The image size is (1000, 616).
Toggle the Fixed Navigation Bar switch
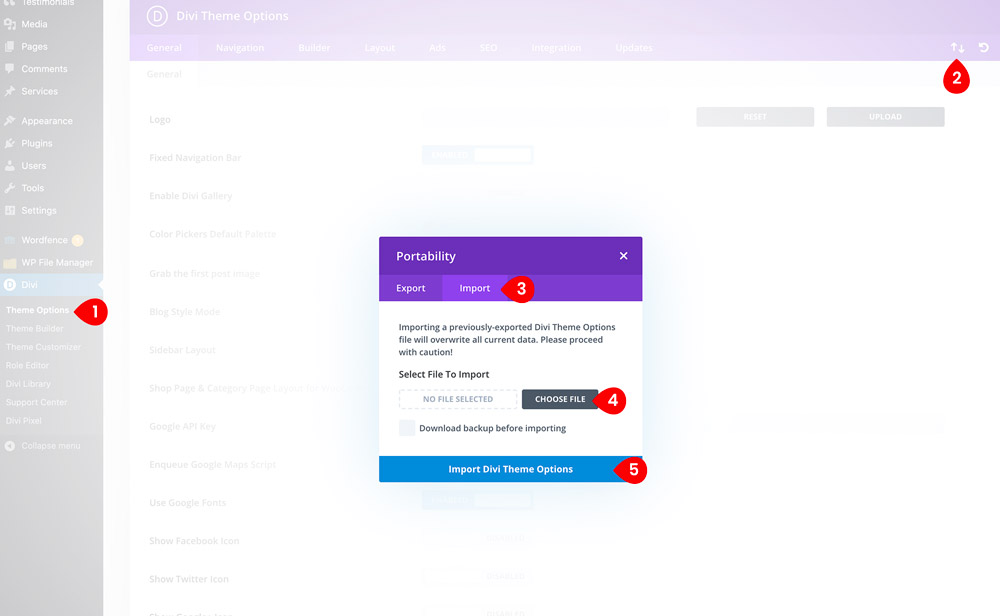[477, 155]
